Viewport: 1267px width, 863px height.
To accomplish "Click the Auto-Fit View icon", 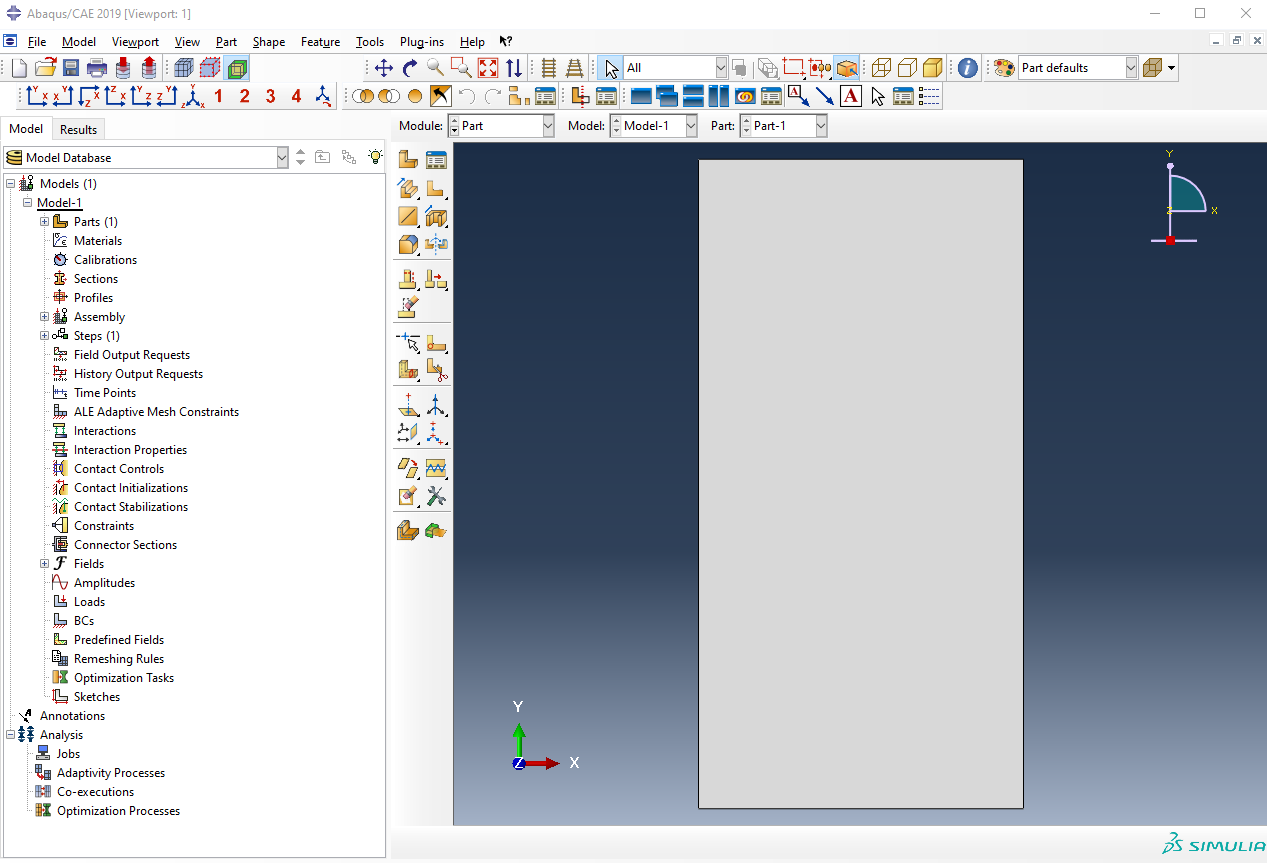I will 488,68.
